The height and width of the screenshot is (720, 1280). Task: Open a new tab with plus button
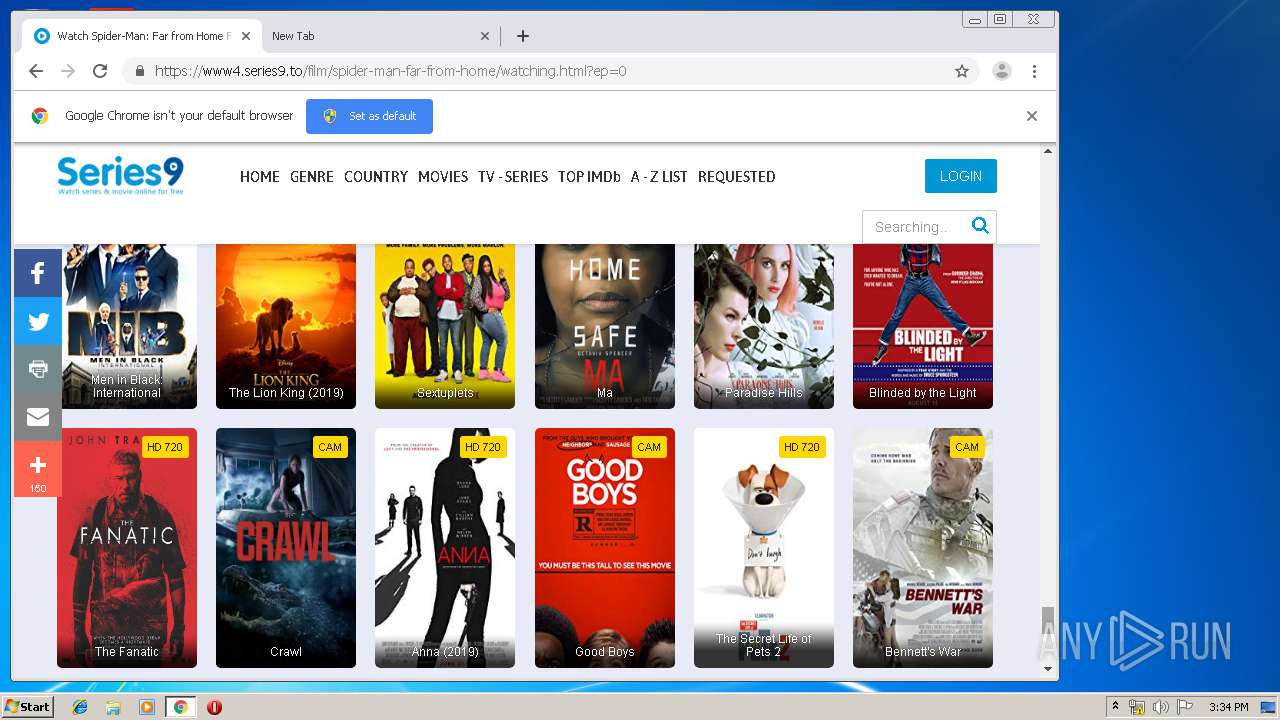(x=523, y=36)
